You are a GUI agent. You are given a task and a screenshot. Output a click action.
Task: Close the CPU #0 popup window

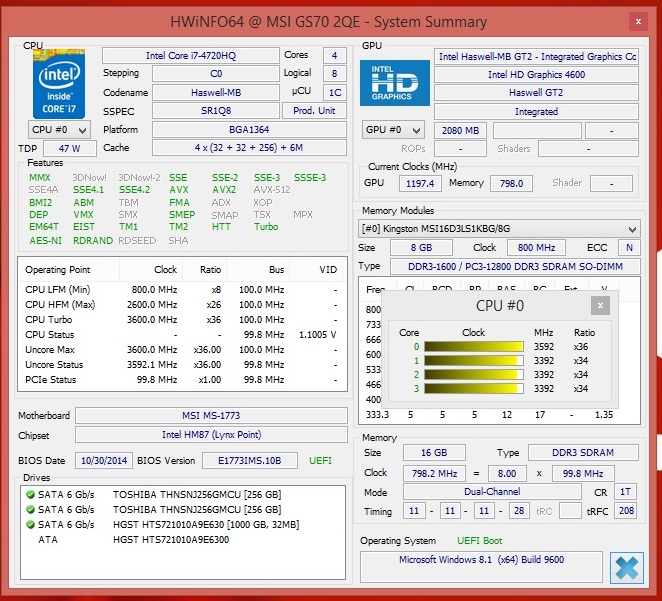(x=600, y=306)
